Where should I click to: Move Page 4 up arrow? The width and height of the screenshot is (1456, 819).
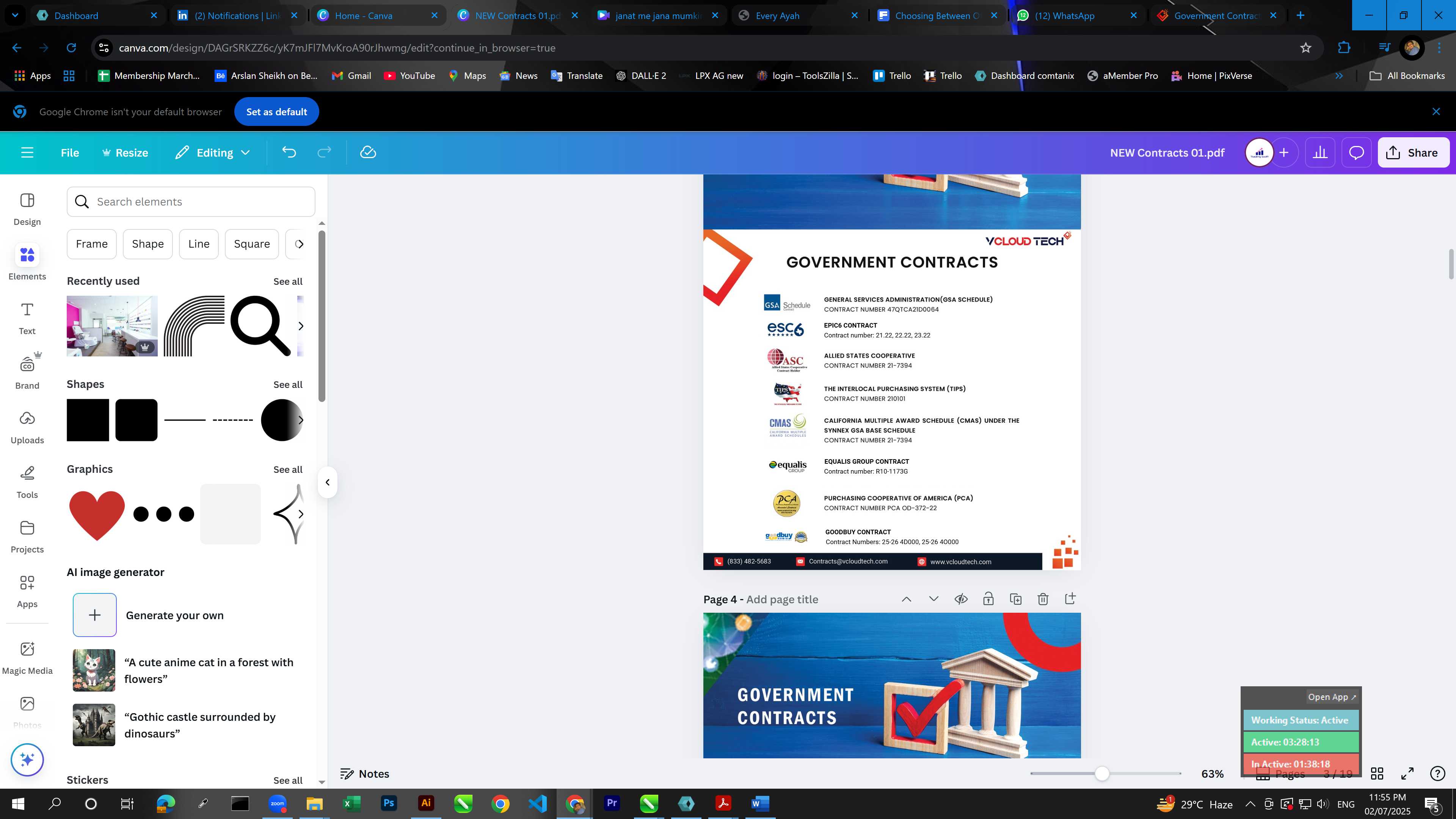point(907,599)
